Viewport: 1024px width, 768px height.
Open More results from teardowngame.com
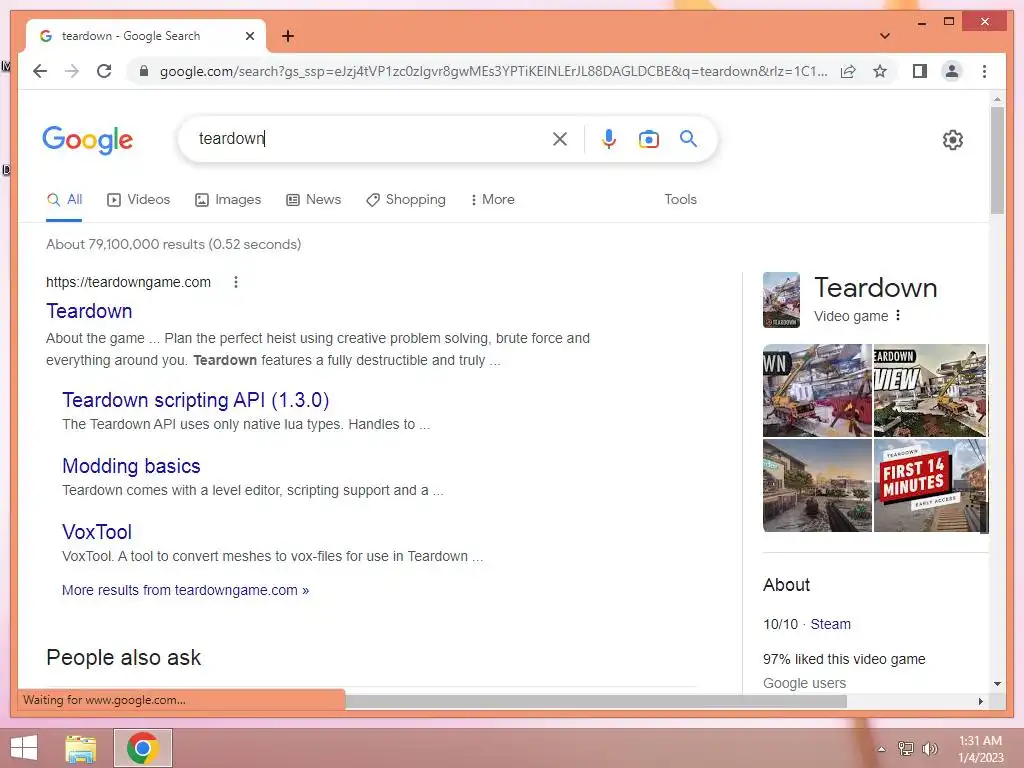185,590
